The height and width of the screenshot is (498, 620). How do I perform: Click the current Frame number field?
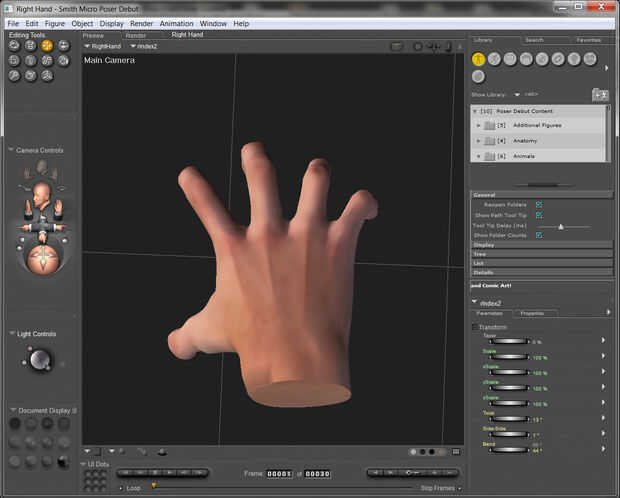coord(279,473)
